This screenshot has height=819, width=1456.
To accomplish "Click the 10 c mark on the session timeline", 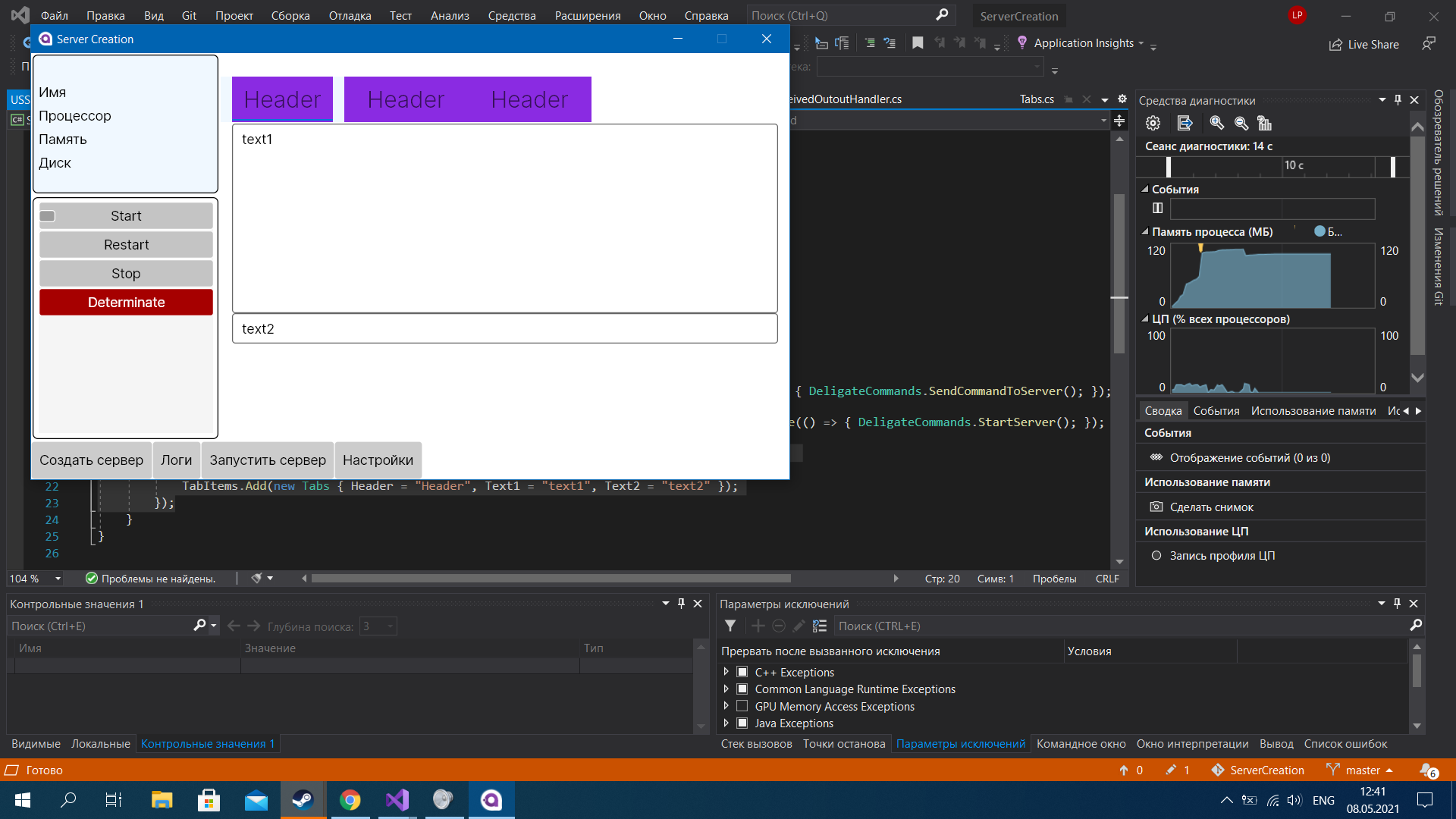I will (x=1294, y=166).
